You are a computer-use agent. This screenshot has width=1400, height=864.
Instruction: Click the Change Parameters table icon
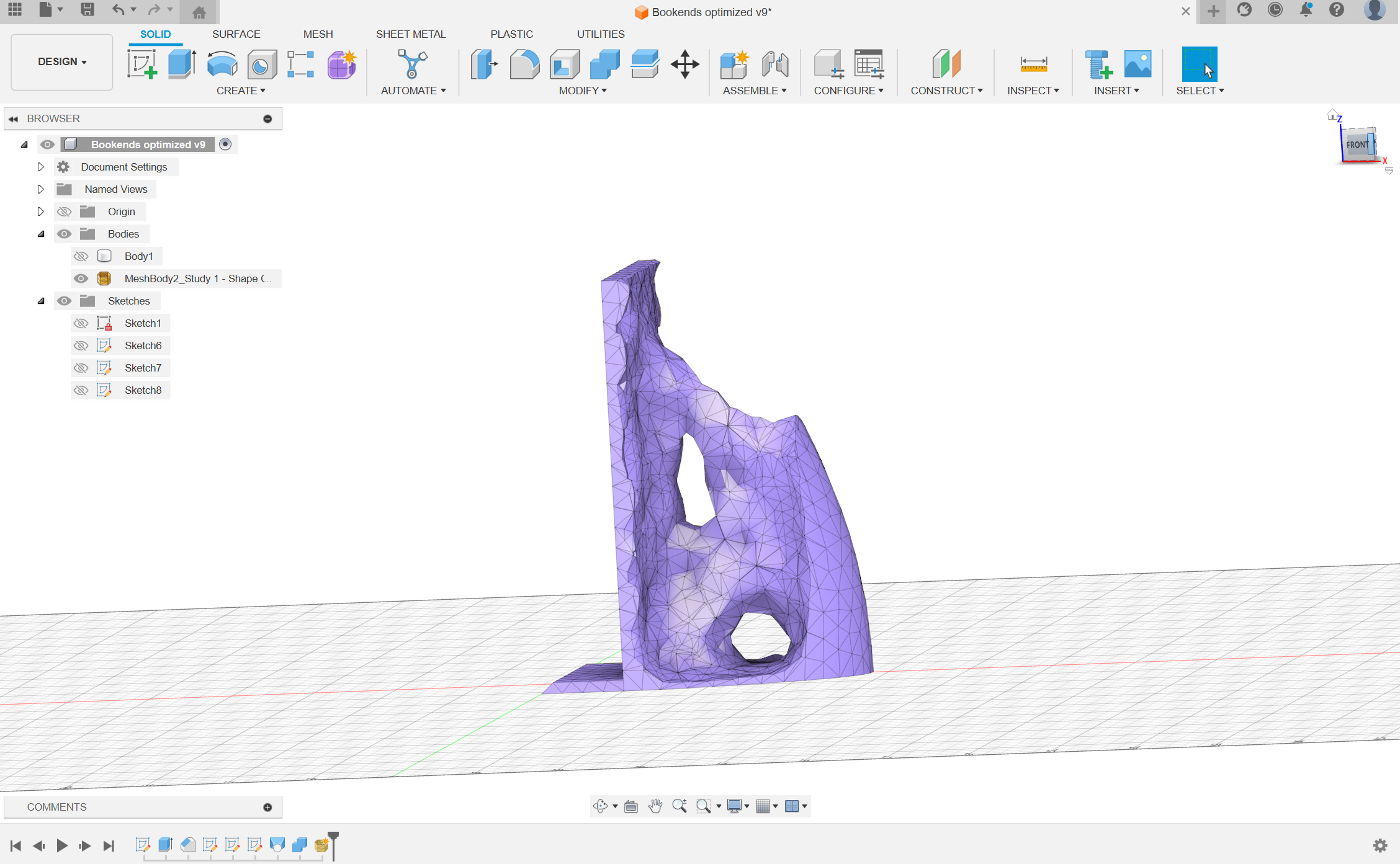pos(869,64)
